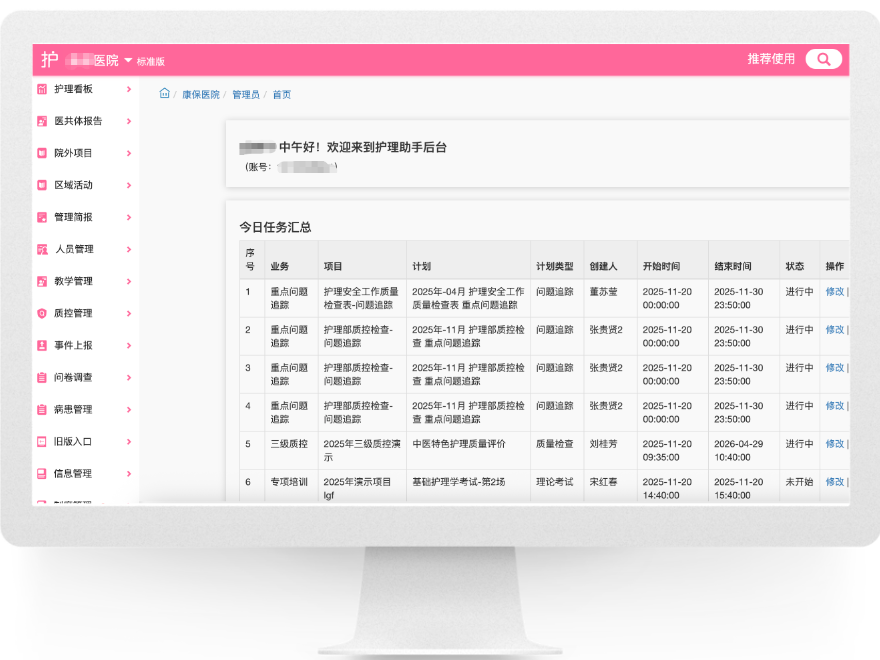The image size is (880, 660).
Task: Open the hospital selector dropdown arrow
Action: 128,60
